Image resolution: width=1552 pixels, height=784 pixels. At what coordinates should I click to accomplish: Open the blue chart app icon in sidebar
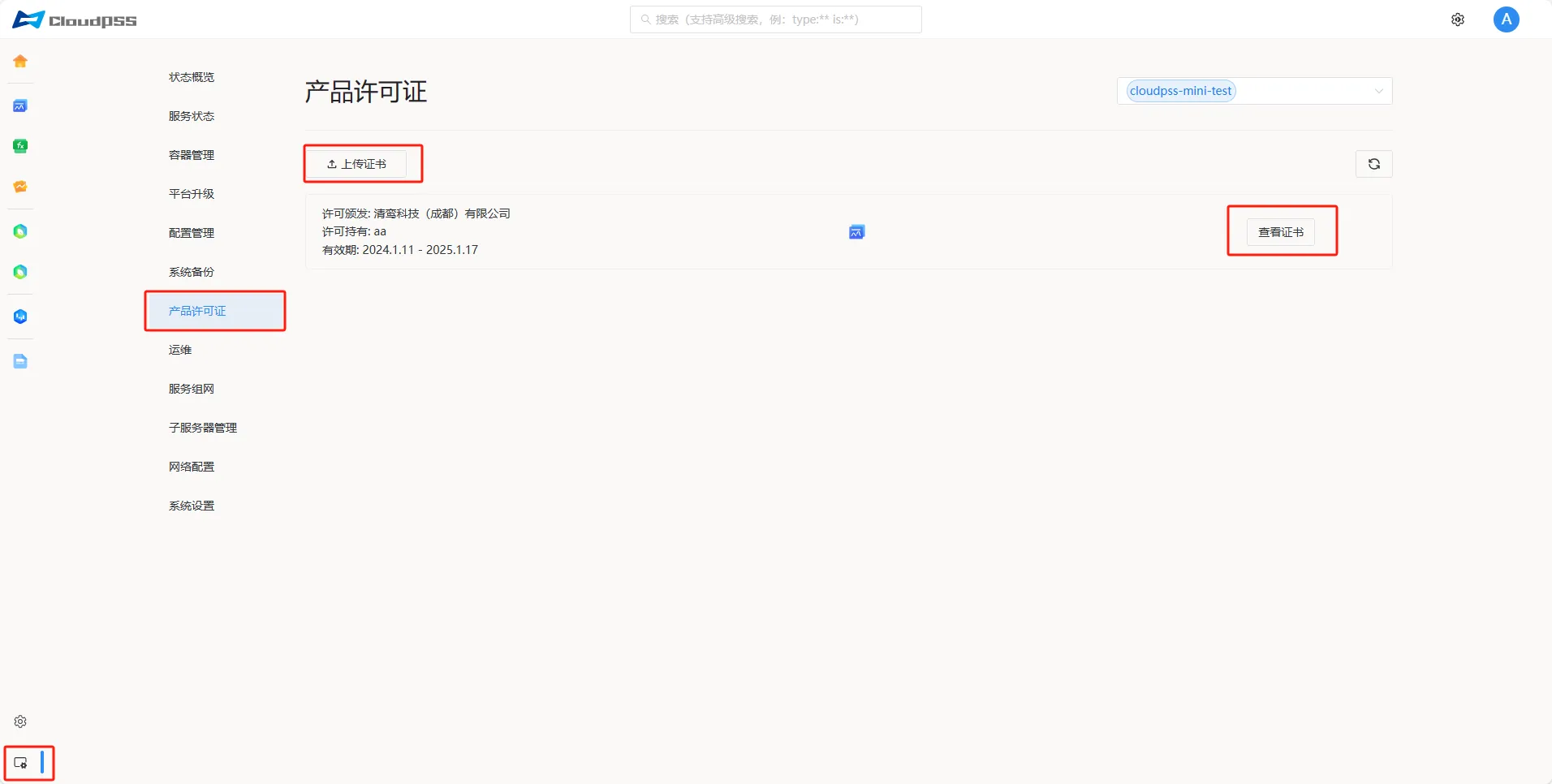20,106
